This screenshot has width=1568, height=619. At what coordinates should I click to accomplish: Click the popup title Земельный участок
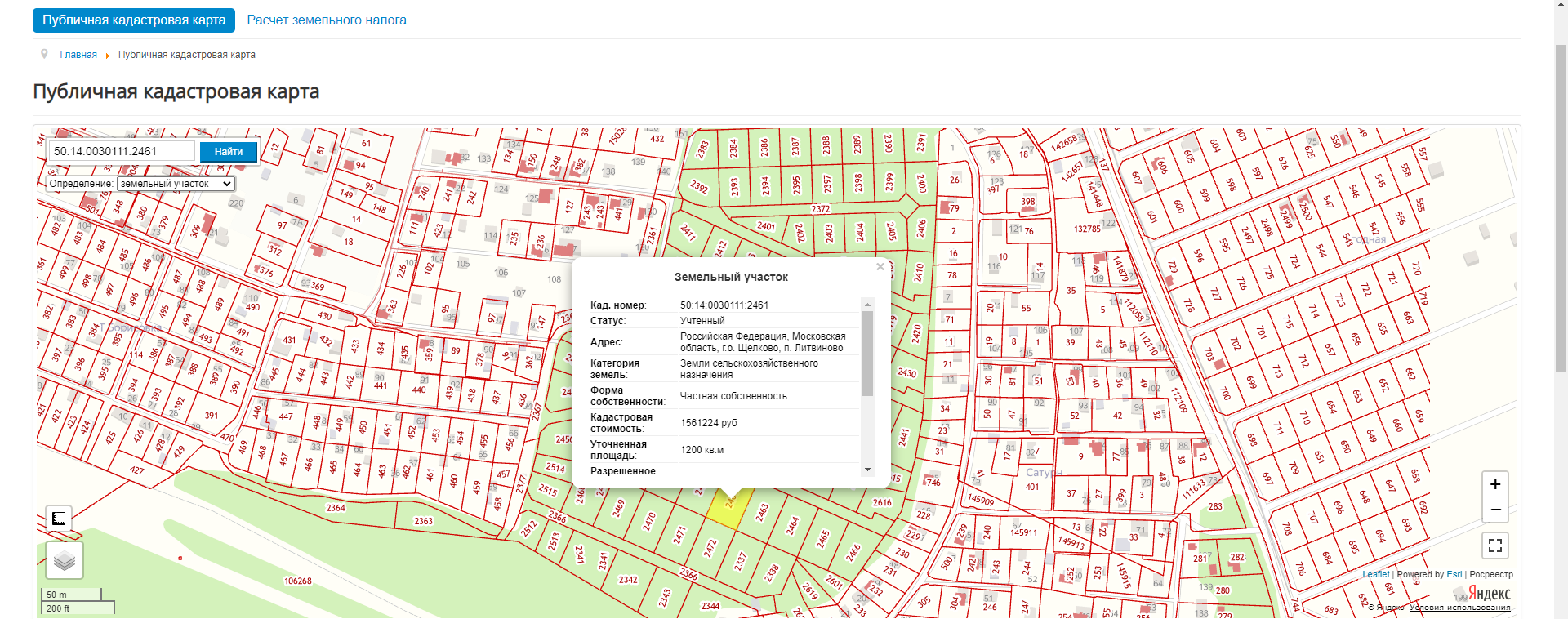[731, 277]
